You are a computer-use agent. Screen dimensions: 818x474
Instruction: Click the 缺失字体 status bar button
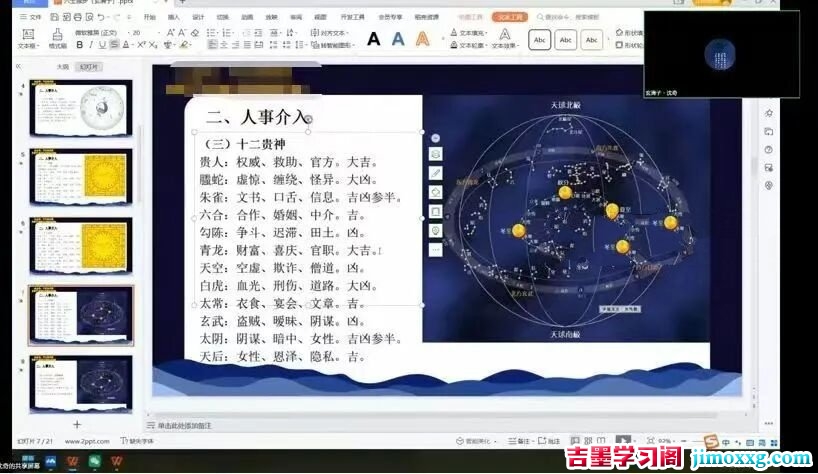click(137, 441)
